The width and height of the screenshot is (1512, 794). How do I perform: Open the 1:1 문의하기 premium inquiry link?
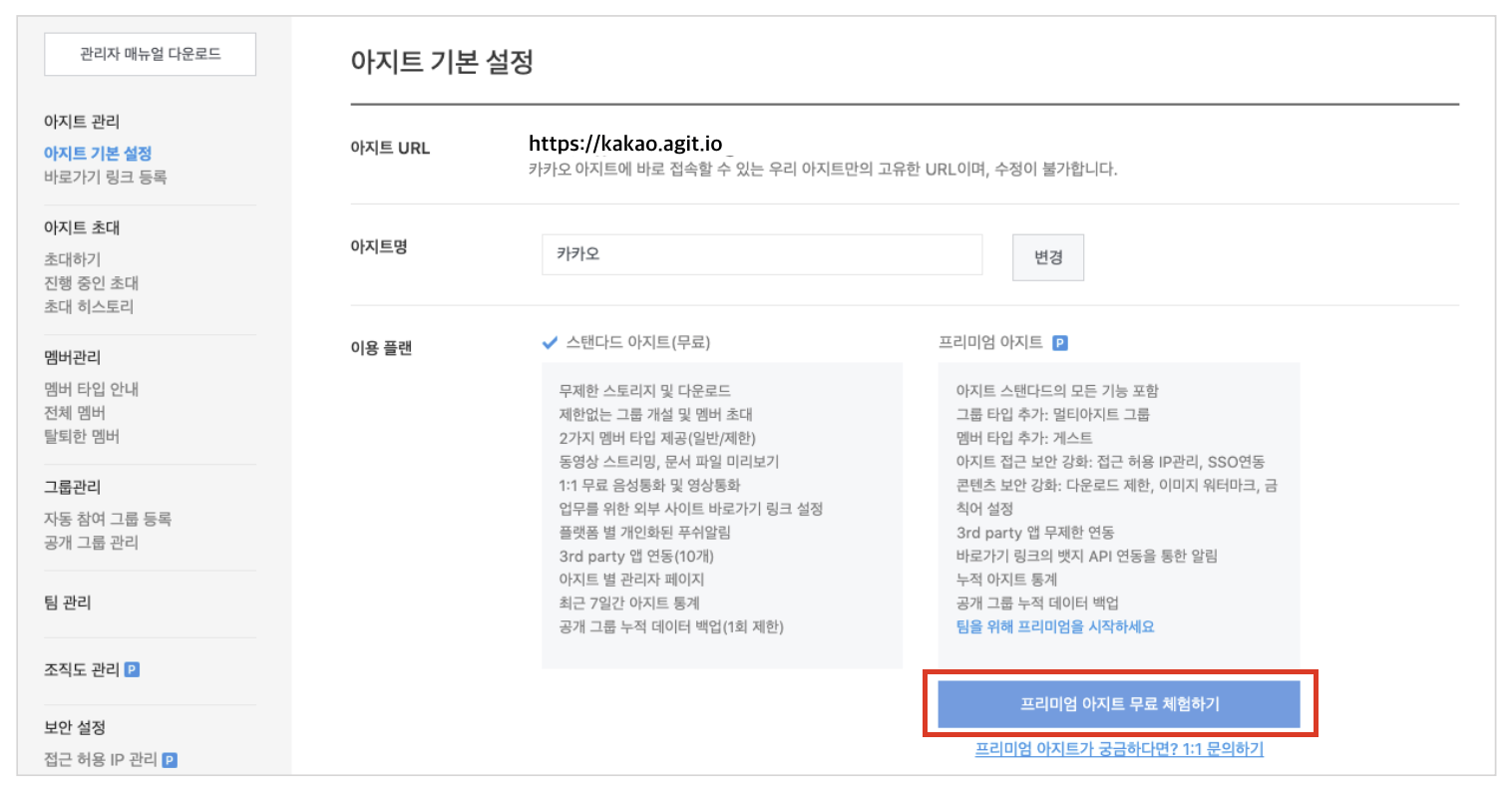pyautogui.click(x=1119, y=749)
